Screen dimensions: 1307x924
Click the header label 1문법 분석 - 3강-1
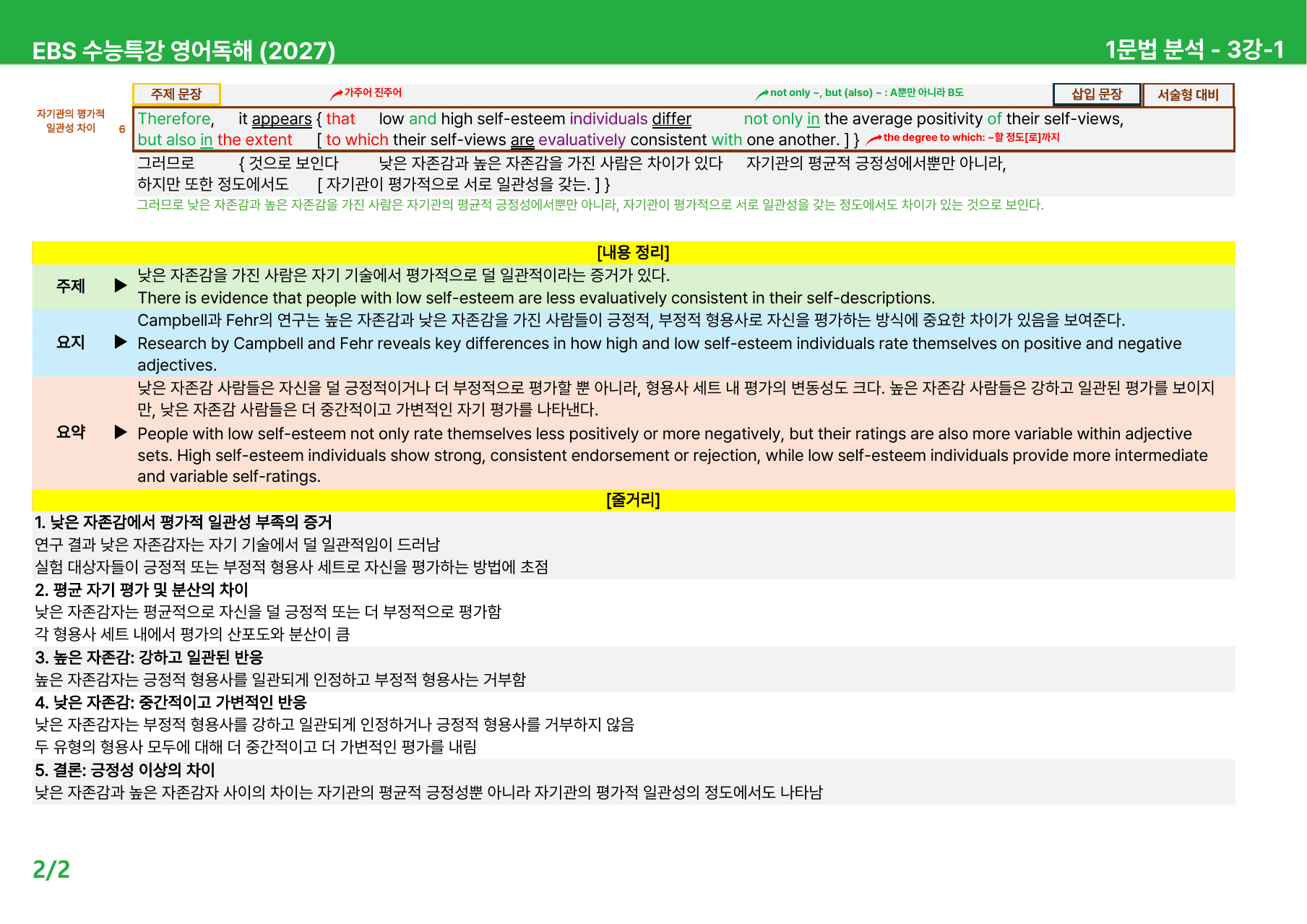point(1194,50)
